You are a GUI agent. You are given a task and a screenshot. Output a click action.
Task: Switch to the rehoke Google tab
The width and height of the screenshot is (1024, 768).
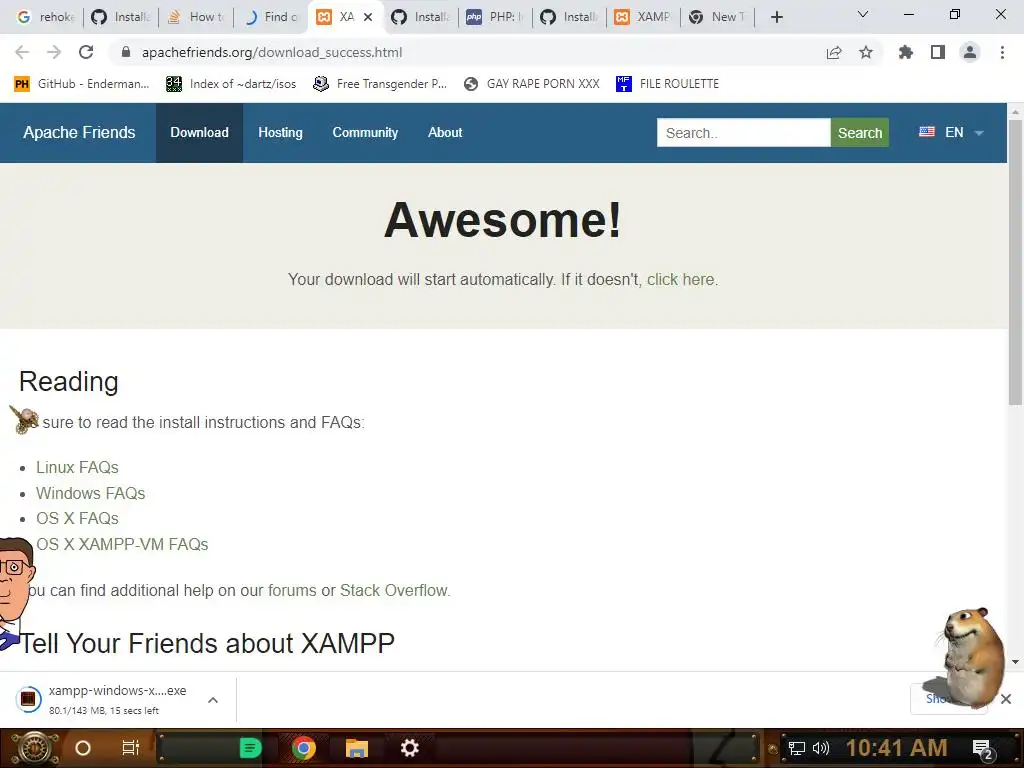tap(44, 17)
